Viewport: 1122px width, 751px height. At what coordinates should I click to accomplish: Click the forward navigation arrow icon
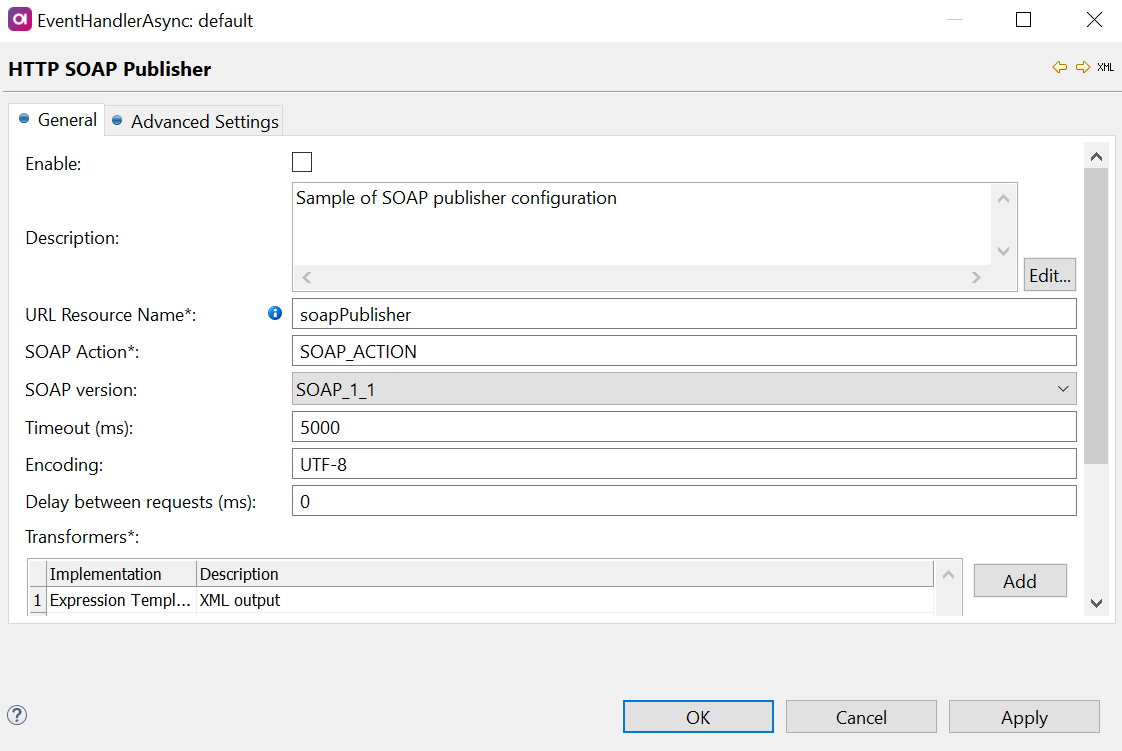[1082, 68]
